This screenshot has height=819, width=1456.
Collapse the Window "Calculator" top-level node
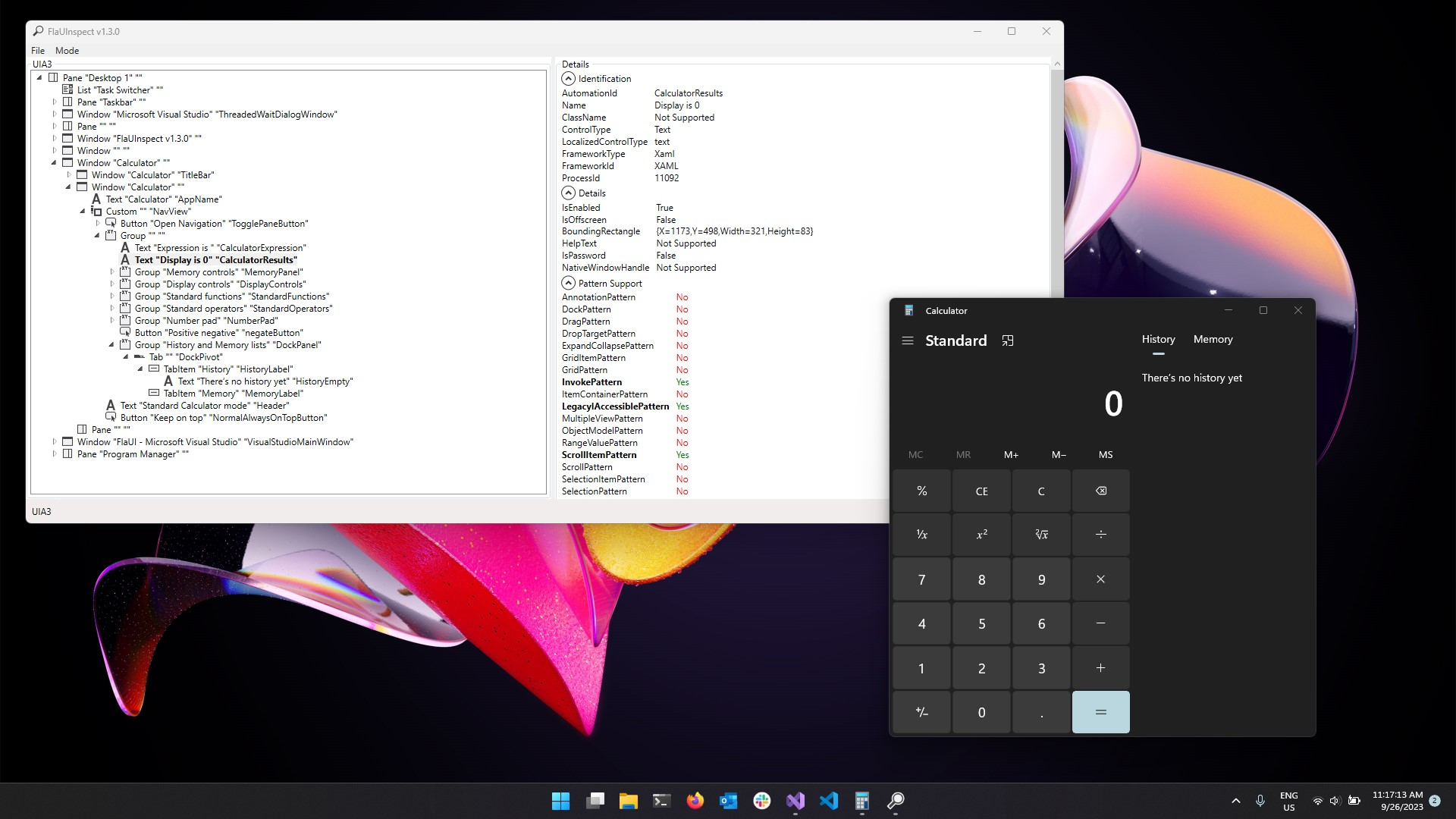point(54,163)
